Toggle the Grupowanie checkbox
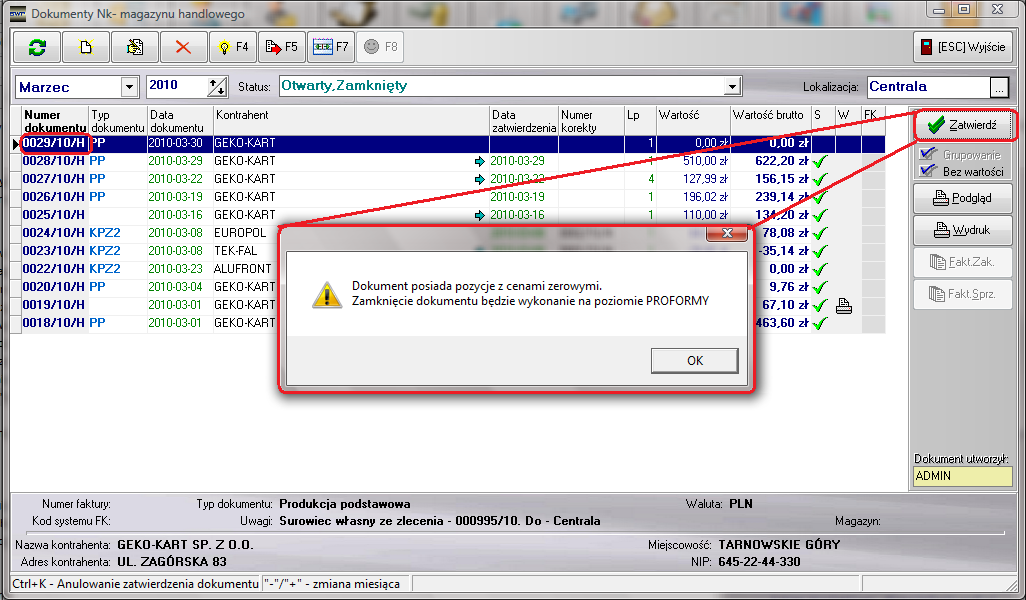The height and width of the screenshot is (600, 1026). click(927, 155)
